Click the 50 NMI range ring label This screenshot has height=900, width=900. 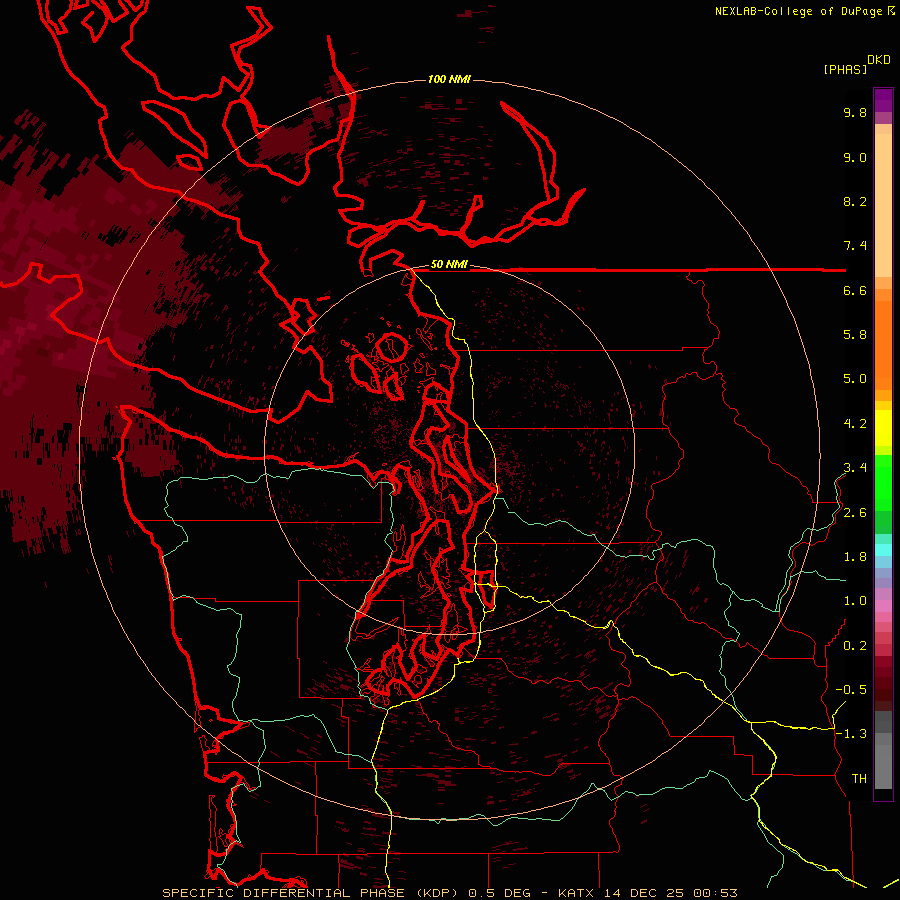pos(449,264)
